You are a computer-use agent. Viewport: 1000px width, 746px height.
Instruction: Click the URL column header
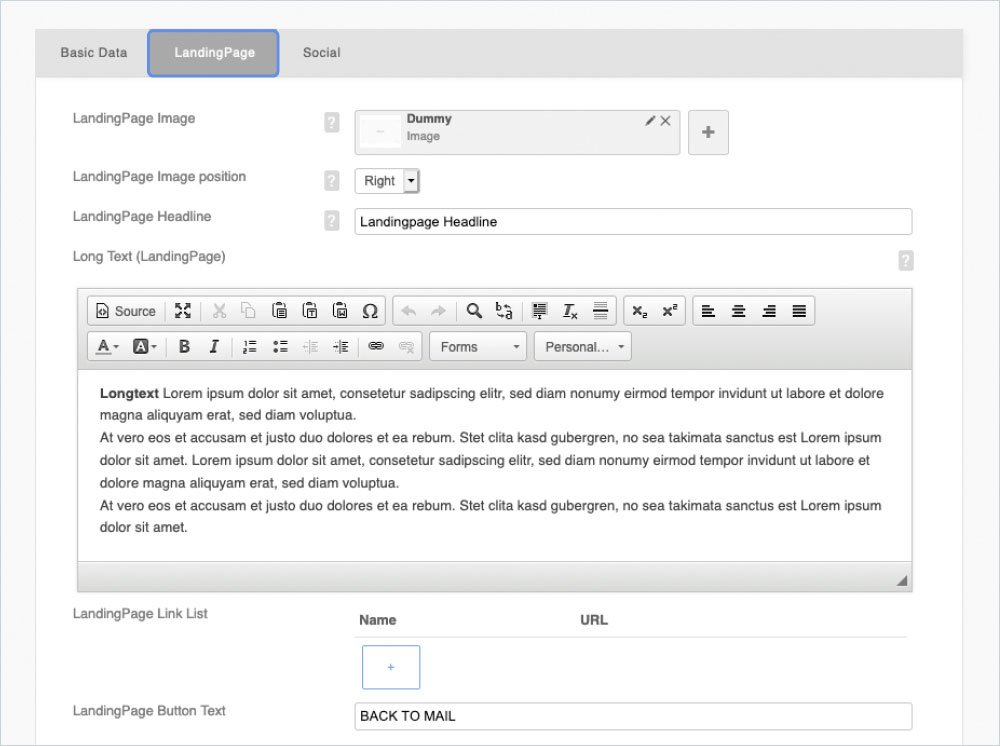coord(594,620)
